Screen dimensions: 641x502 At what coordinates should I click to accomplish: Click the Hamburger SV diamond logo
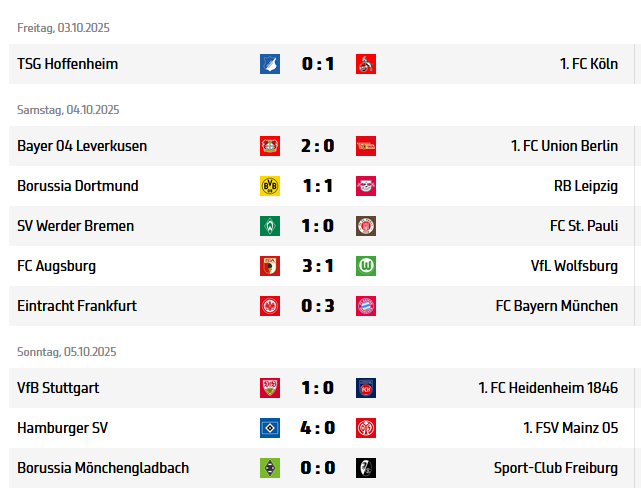tap(270, 428)
